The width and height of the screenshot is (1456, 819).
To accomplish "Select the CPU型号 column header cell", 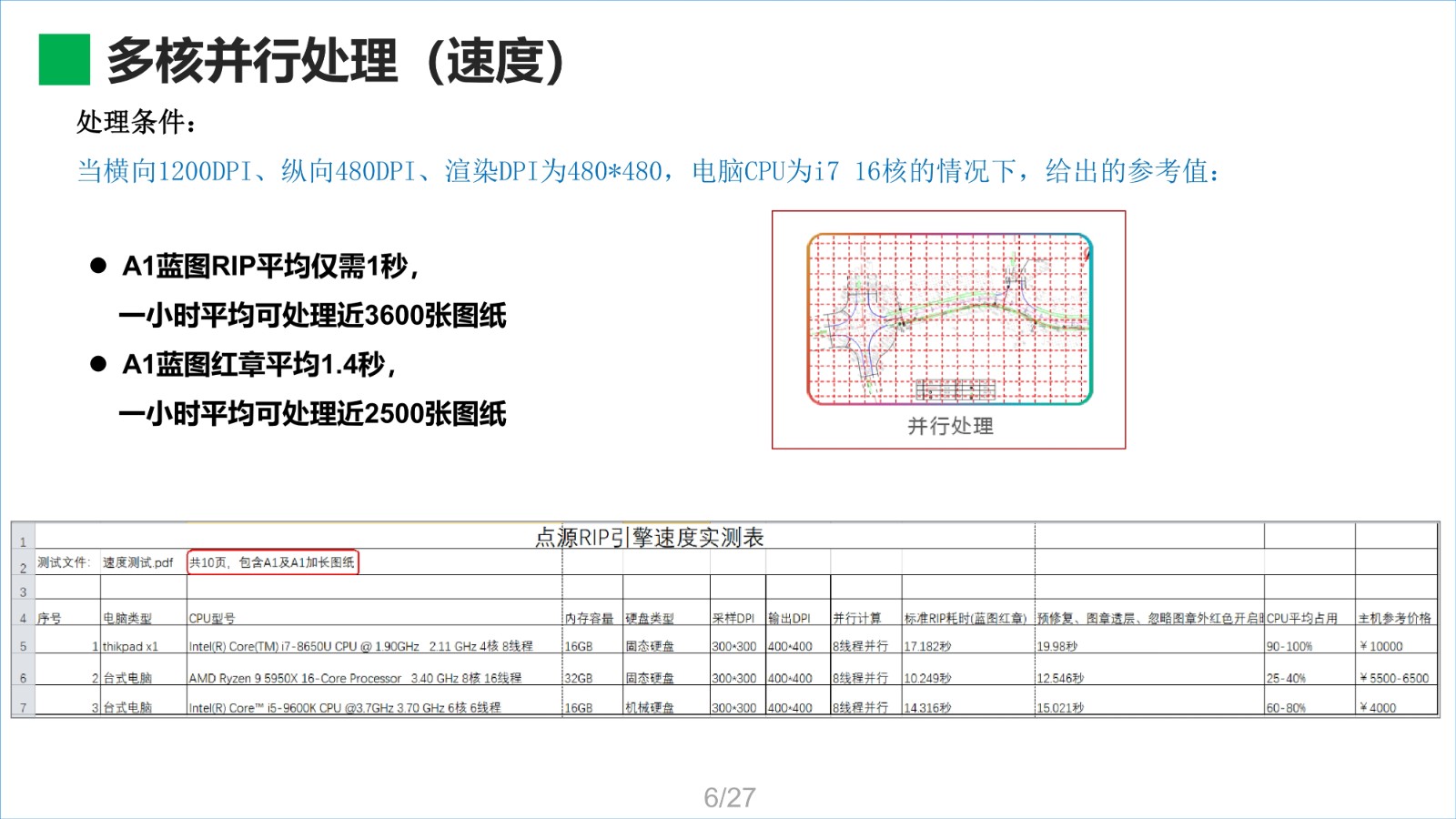I will 212,619.
